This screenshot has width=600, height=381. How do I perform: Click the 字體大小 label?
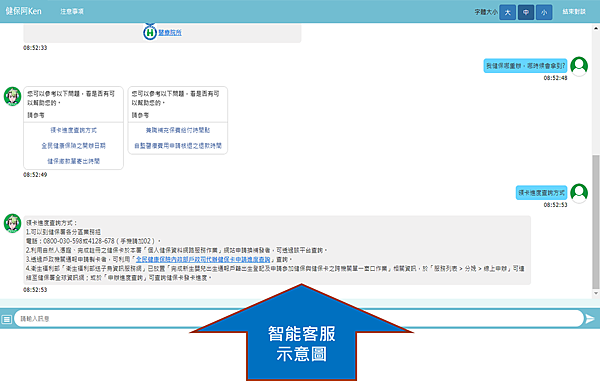(x=486, y=12)
